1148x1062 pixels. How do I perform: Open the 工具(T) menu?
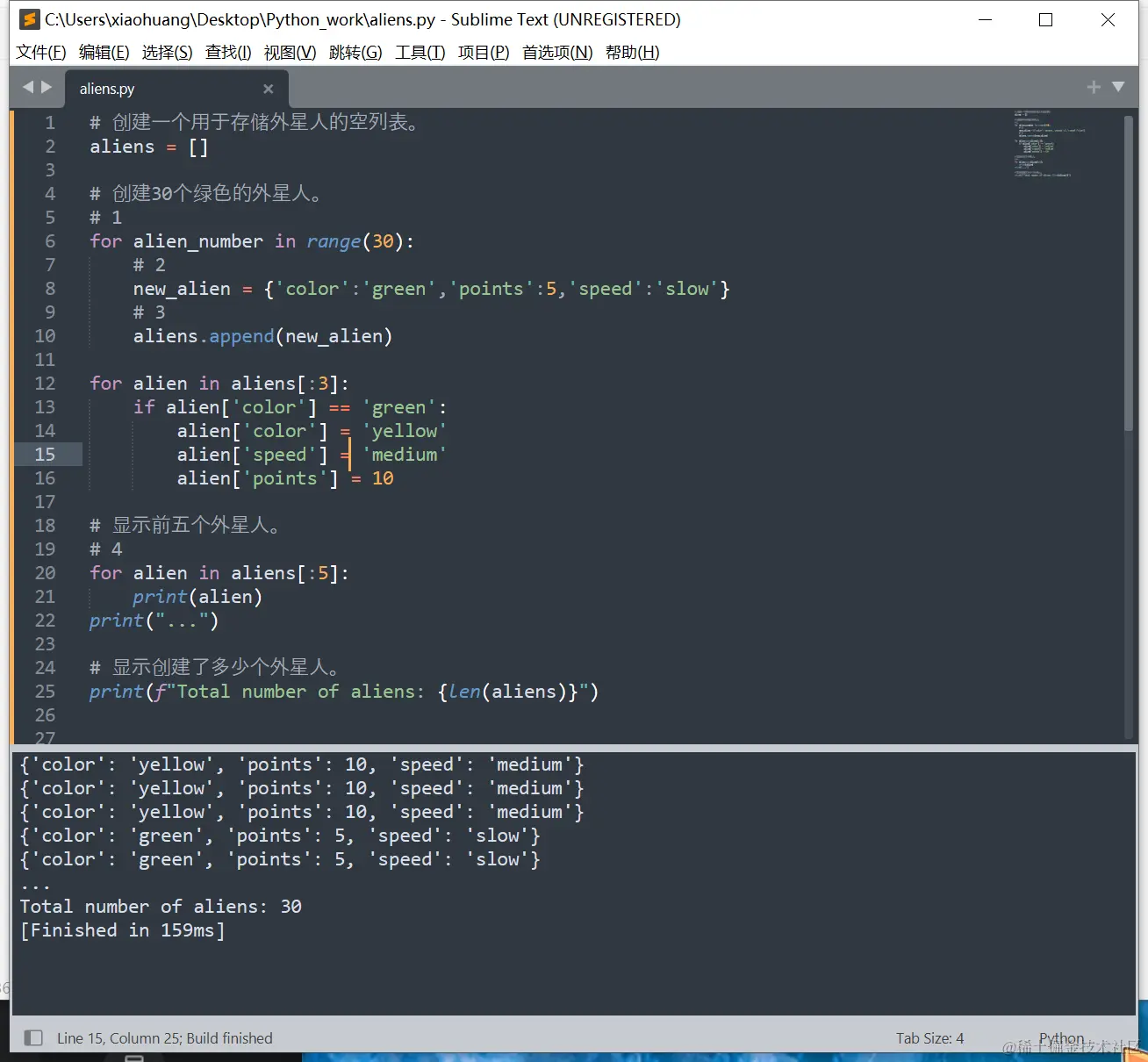click(420, 52)
